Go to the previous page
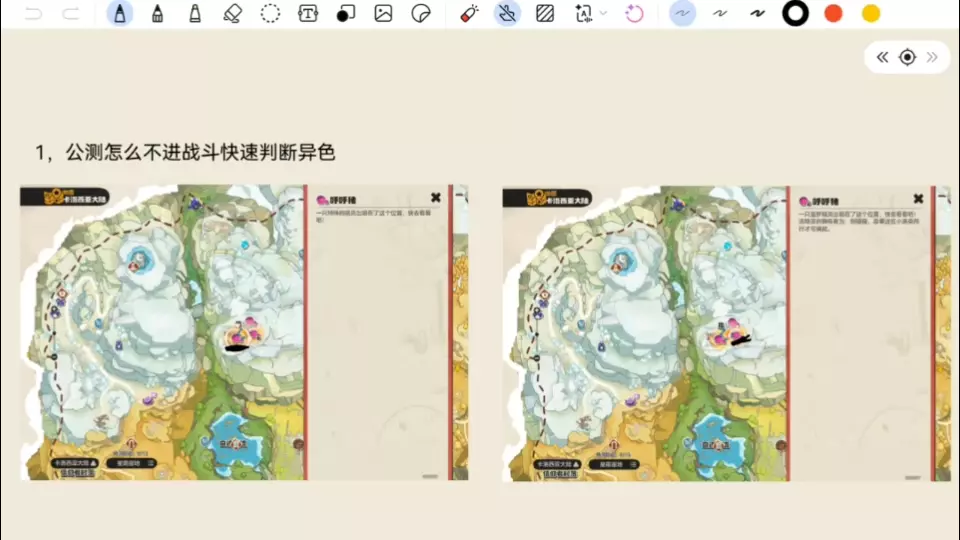The width and height of the screenshot is (960, 540). point(882,57)
